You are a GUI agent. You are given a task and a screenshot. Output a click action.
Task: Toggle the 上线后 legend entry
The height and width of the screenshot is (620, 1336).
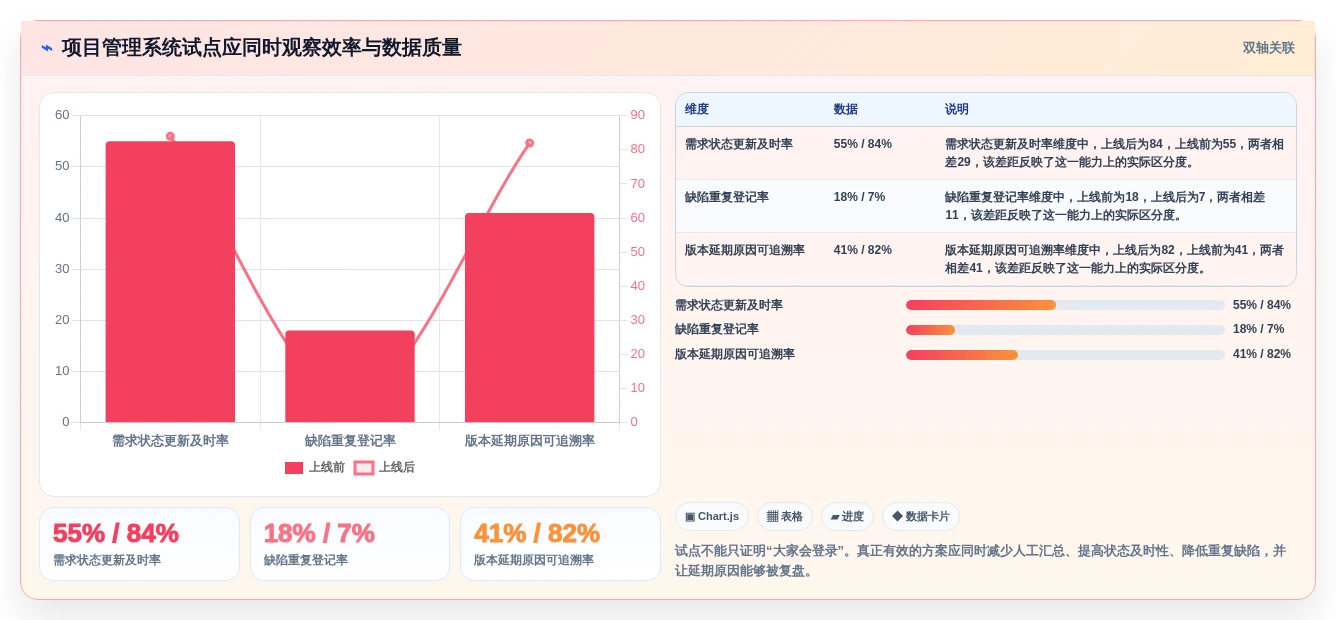click(x=385, y=467)
